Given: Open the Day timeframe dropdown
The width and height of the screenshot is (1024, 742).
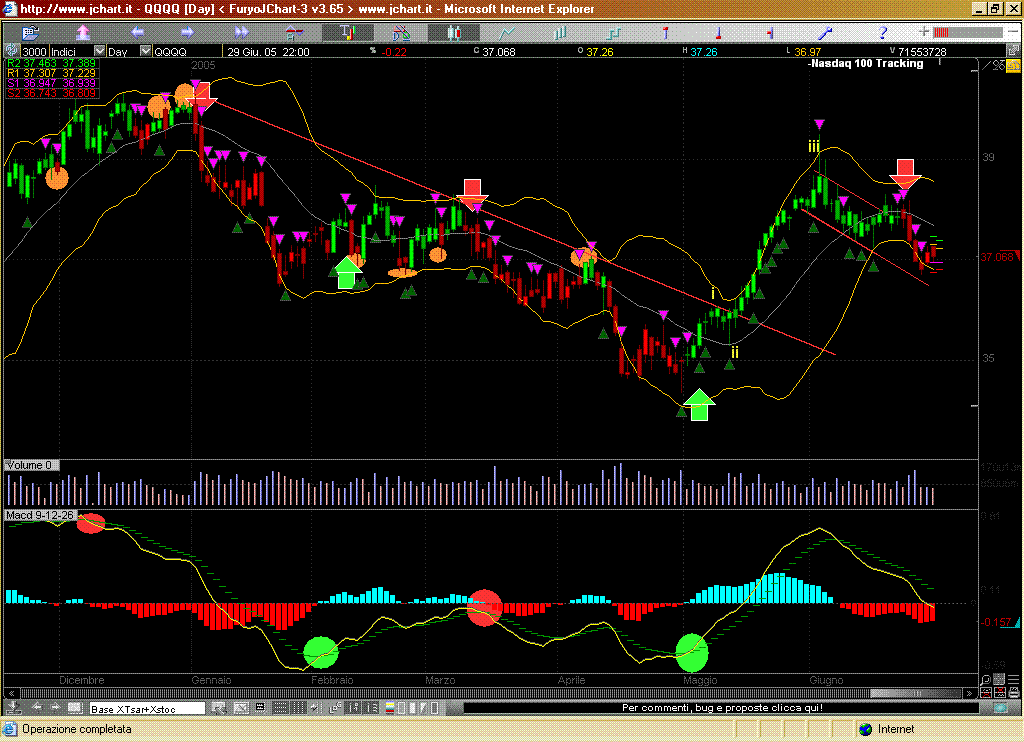Looking at the screenshot, I should pos(145,51).
